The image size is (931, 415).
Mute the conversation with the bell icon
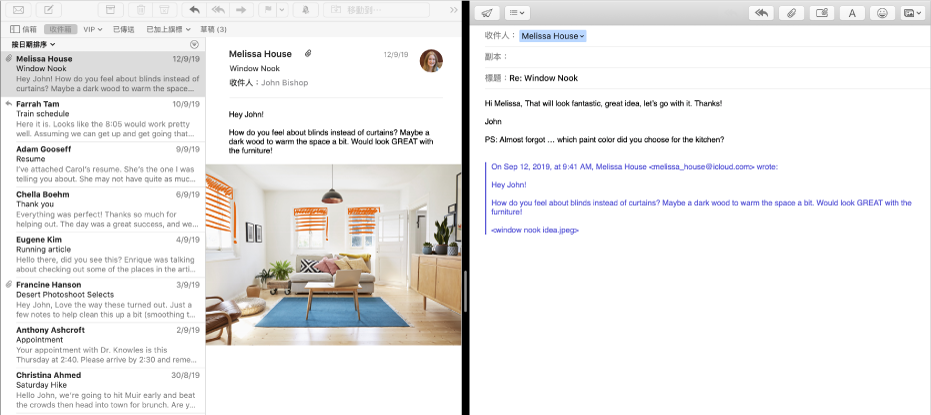coord(305,10)
